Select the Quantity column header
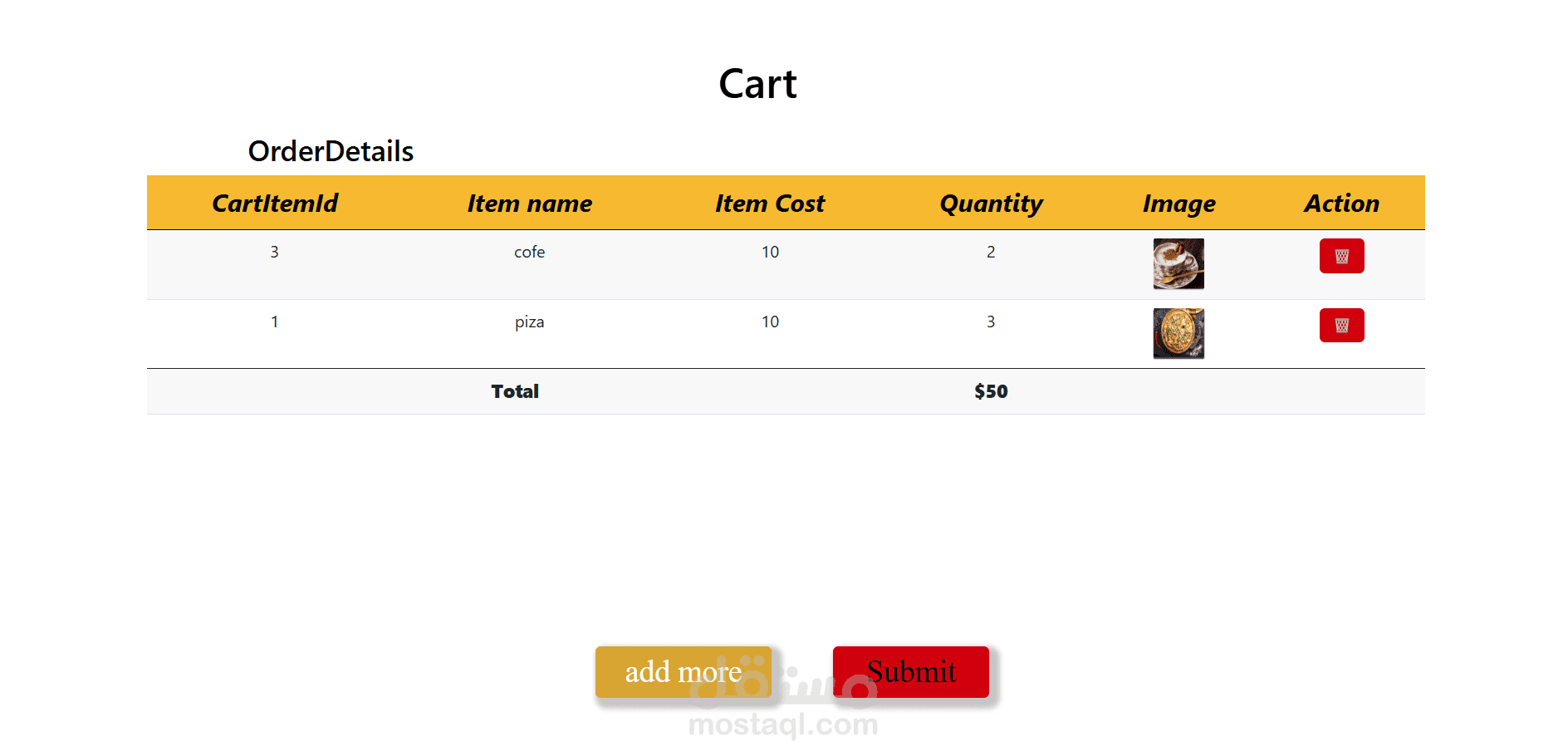 click(991, 204)
